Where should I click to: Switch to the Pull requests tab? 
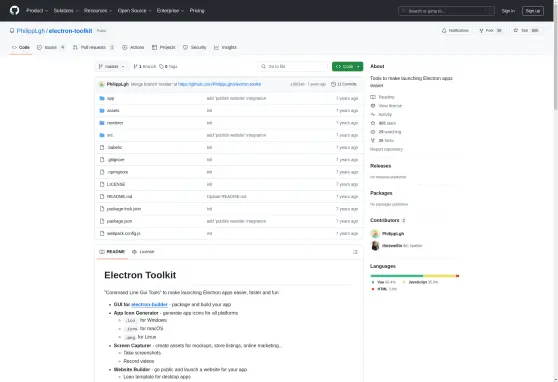coord(93,47)
